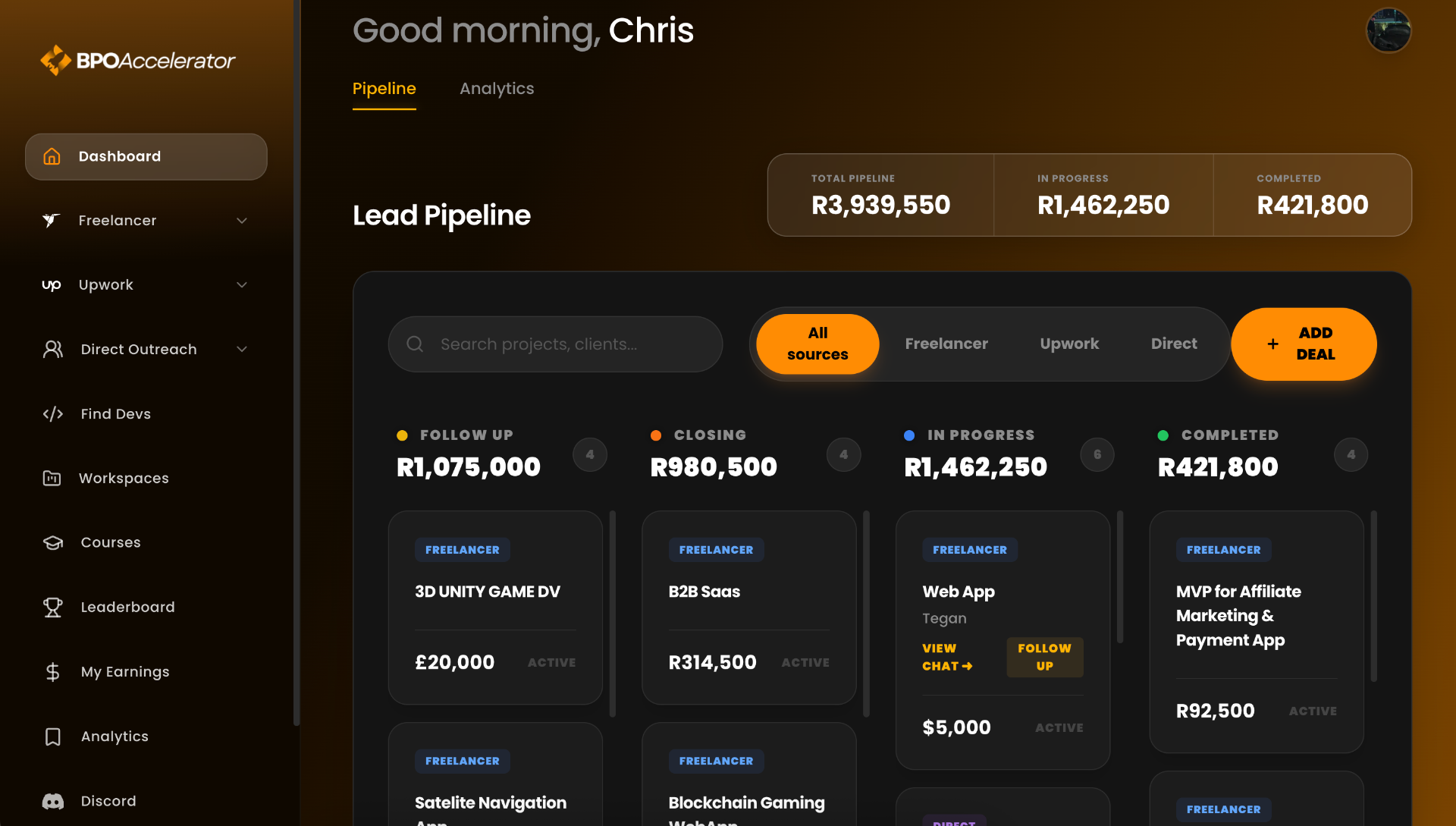The image size is (1456, 826).
Task: Switch to the Pipeline tab
Action: pos(384,89)
